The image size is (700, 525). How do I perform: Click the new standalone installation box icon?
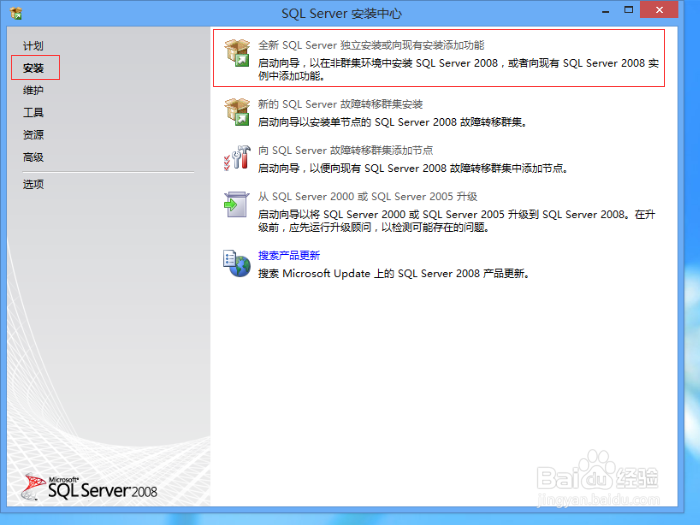point(237,53)
